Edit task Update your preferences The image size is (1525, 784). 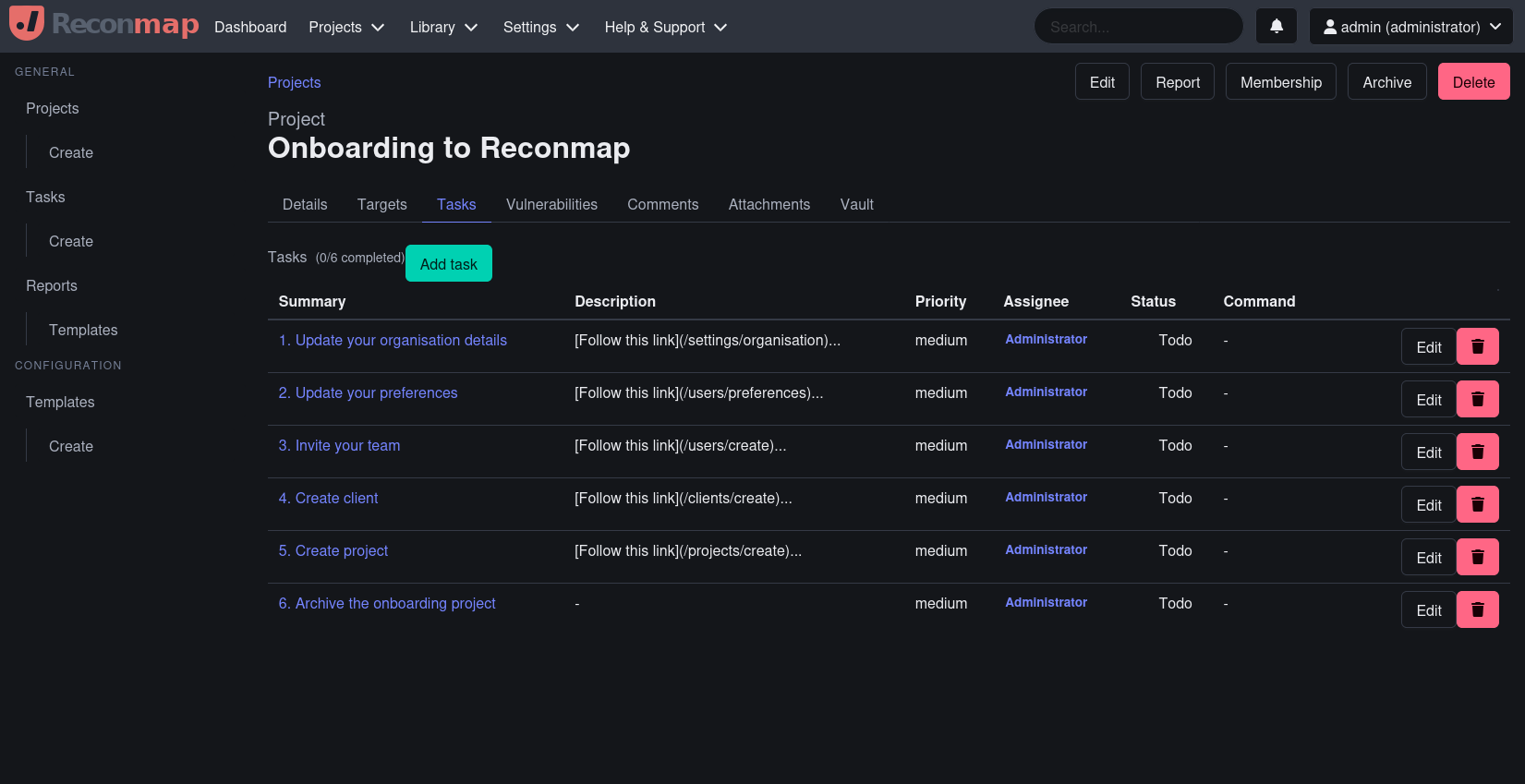[1428, 399]
